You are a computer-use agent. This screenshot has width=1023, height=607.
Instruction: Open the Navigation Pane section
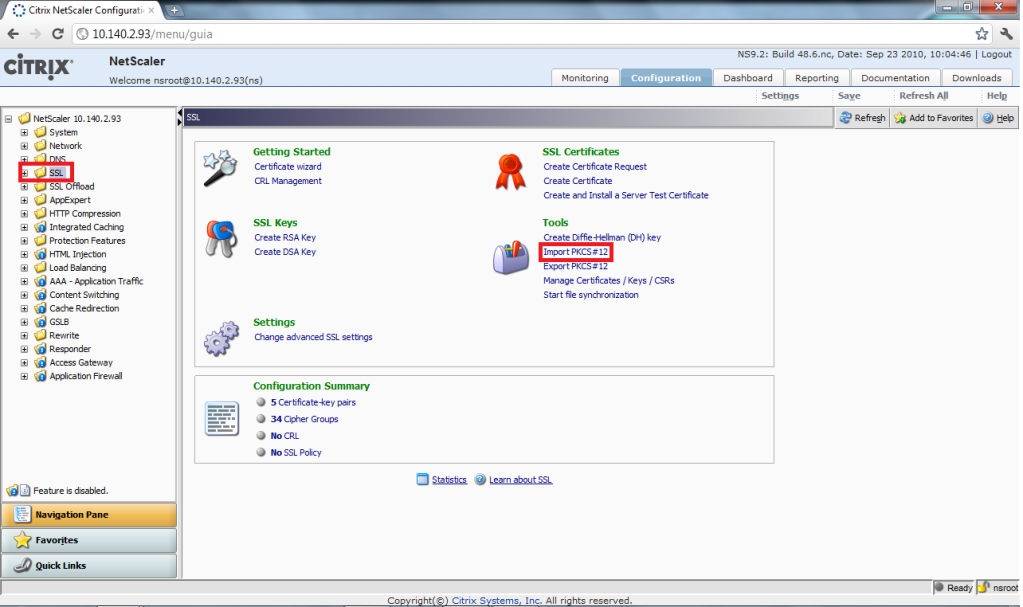coord(89,514)
